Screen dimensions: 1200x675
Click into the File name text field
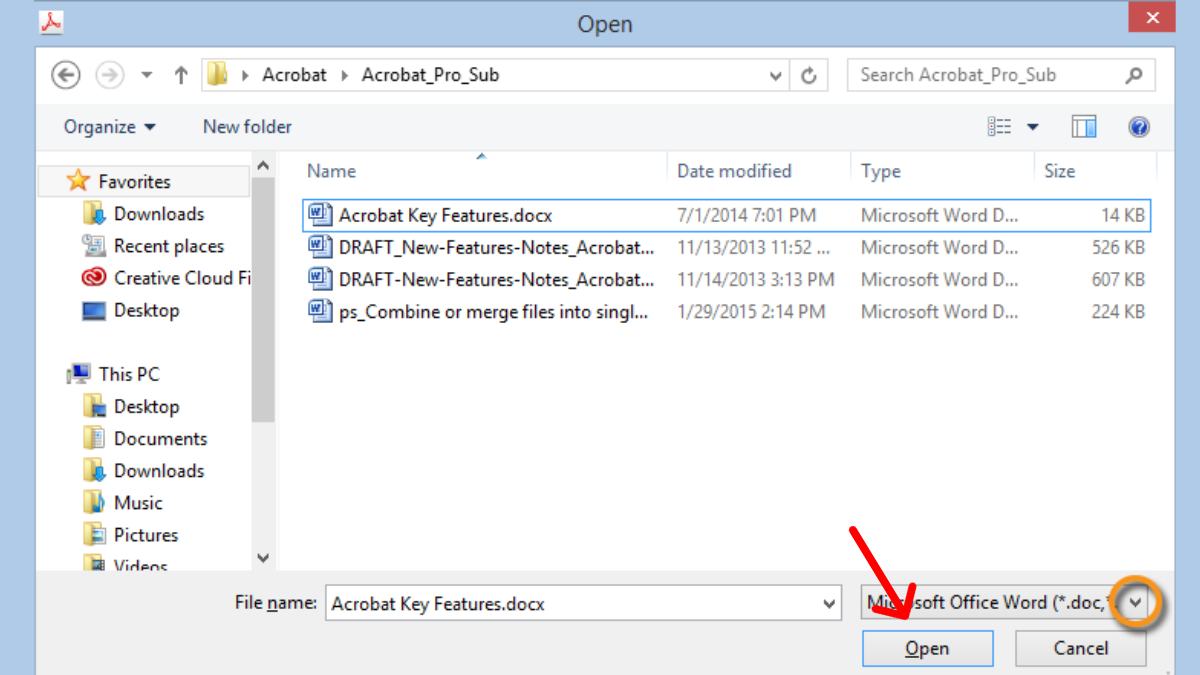coord(570,603)
